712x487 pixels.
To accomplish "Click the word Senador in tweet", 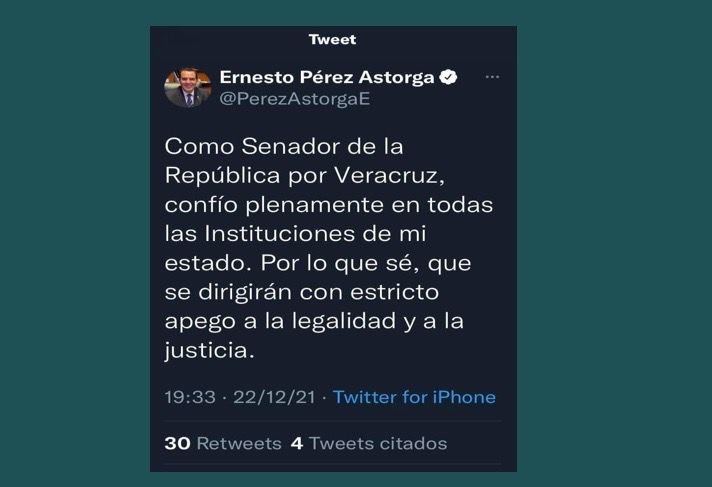I will coord(291,147).
